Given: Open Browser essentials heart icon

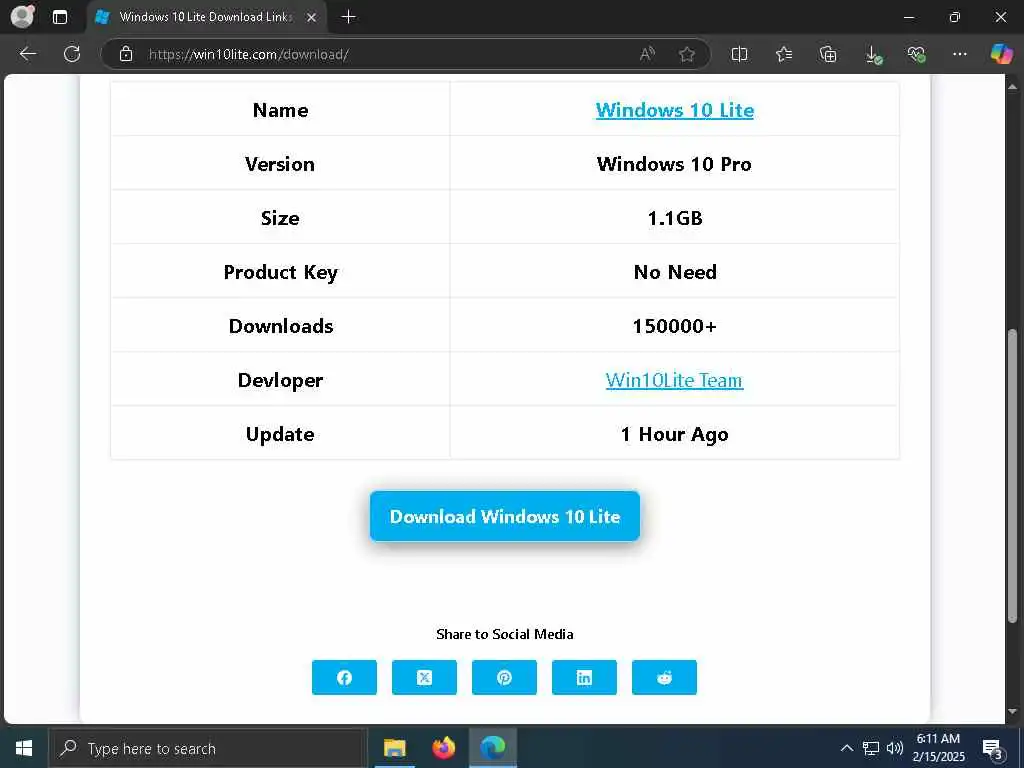Looking at the screenshot, I should [916, 54].
